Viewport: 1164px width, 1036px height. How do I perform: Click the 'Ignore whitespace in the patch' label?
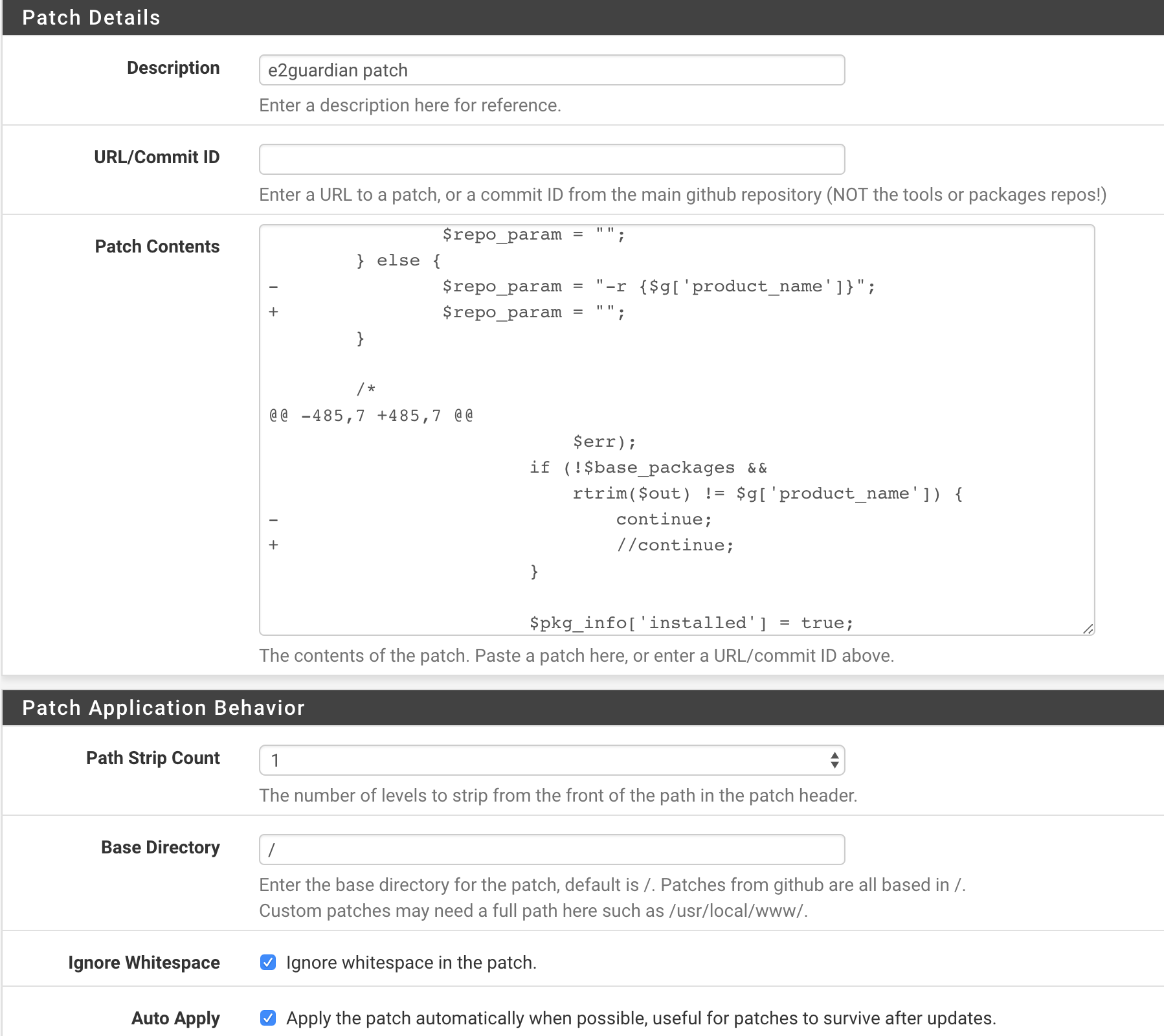click(x=411, y=963)
